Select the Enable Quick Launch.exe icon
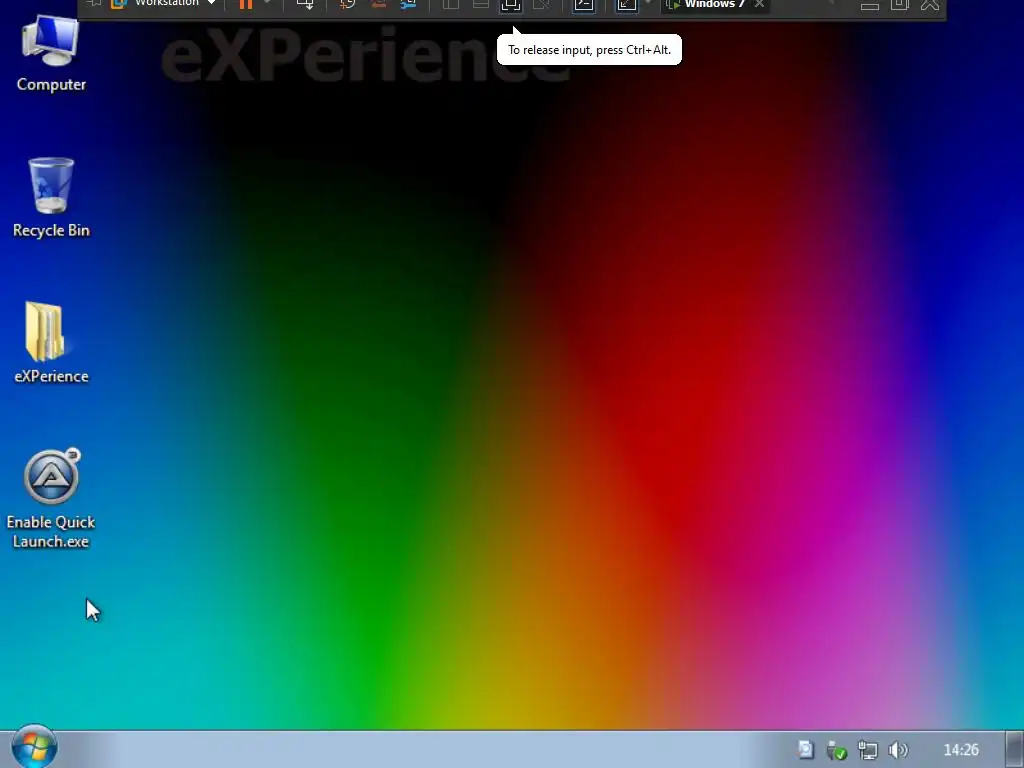Viewport: 1024px width, 768px height. pyautogui.click(x=51, y=498)
